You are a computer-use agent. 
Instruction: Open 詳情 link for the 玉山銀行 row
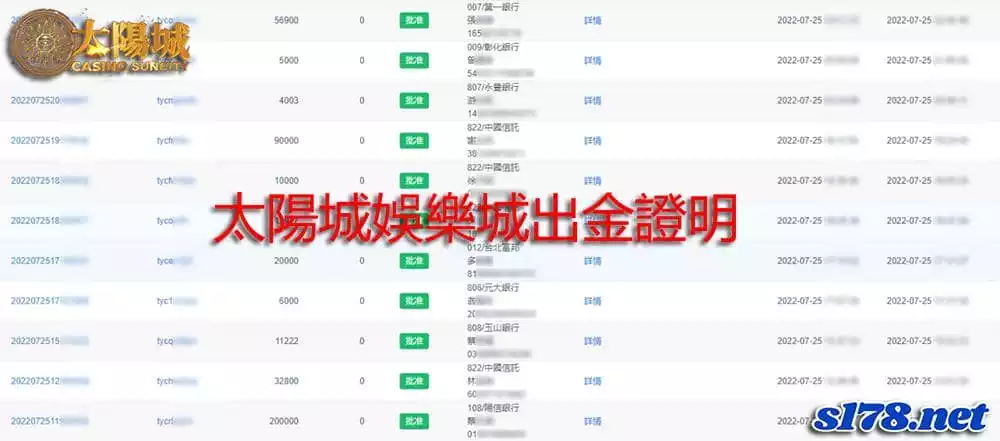[x=592, y=341]
